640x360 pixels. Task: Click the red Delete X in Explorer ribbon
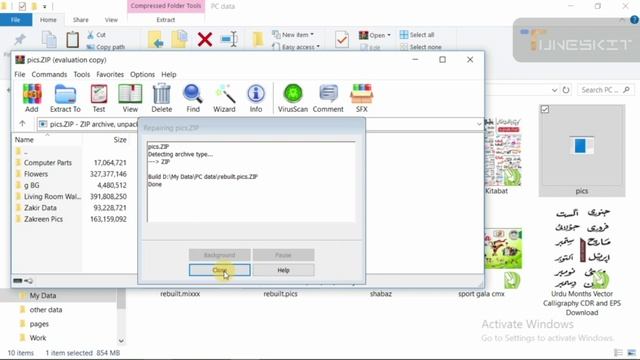[204, 40]
